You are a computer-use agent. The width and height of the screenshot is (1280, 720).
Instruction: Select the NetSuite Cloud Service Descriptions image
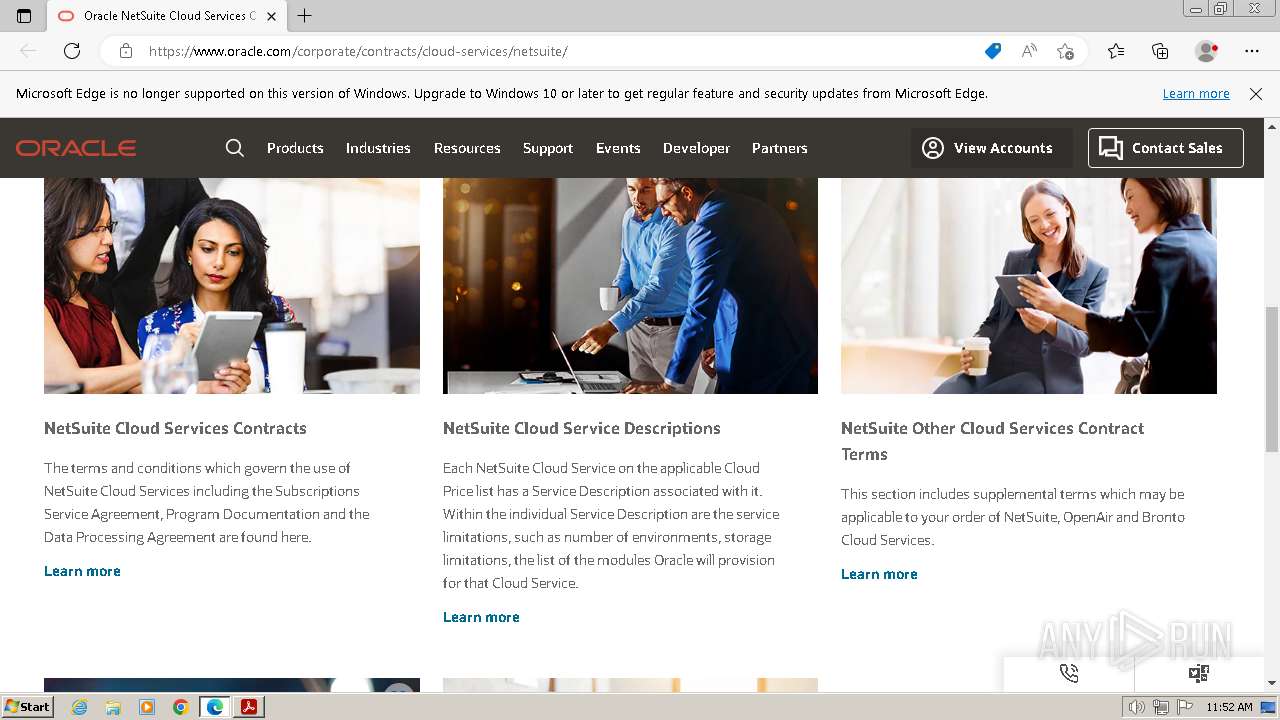point(630,286)
